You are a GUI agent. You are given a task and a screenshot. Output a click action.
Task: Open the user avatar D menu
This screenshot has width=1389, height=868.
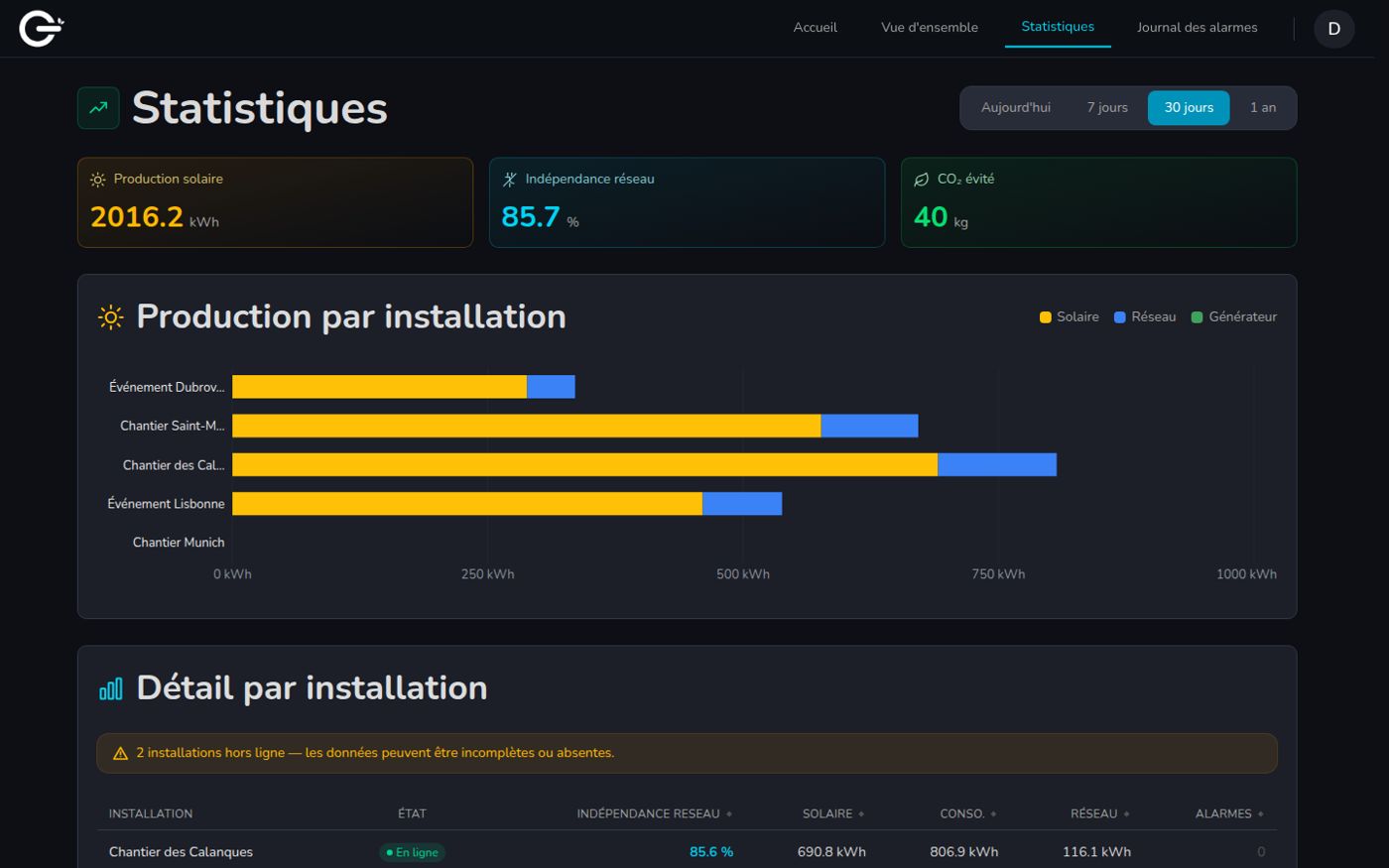click(1333, 29)
